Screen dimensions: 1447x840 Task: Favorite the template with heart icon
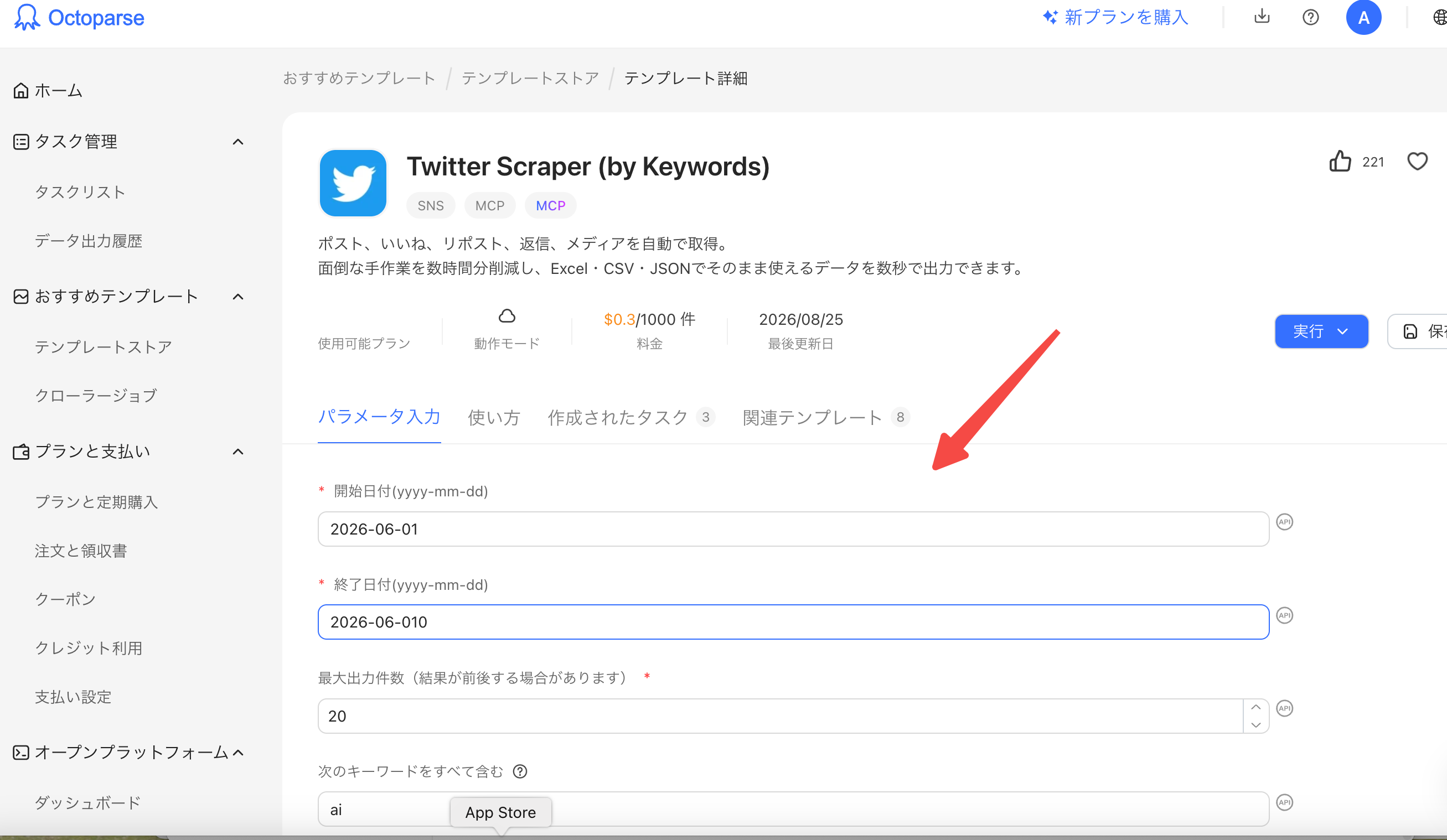point(1417,162)
